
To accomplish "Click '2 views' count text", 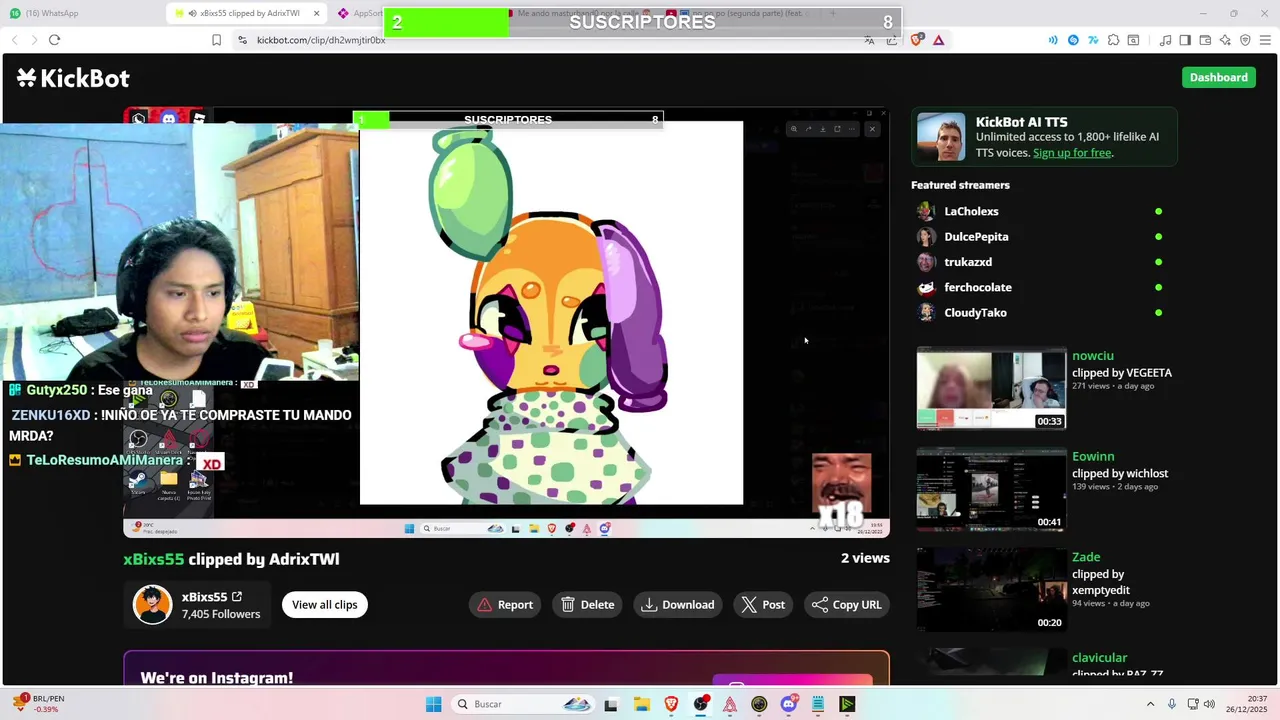I will (865, 558).
